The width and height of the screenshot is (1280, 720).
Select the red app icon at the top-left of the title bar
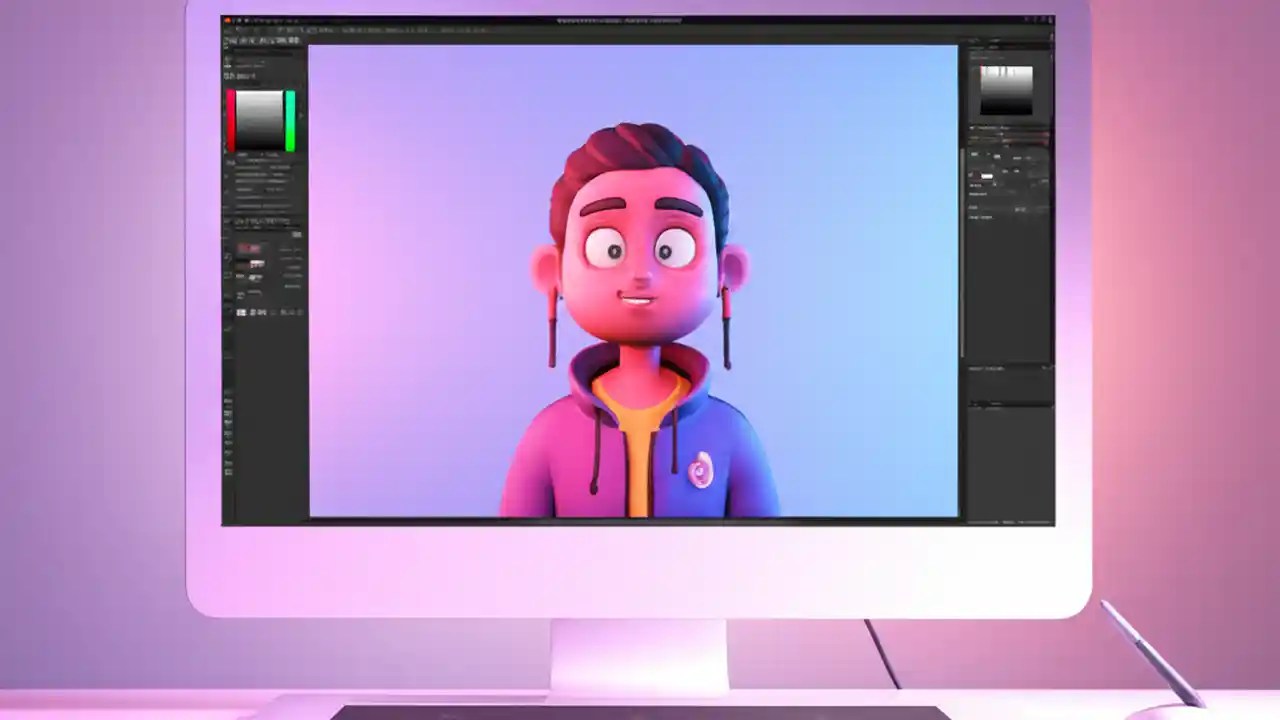tap(228, 18)
